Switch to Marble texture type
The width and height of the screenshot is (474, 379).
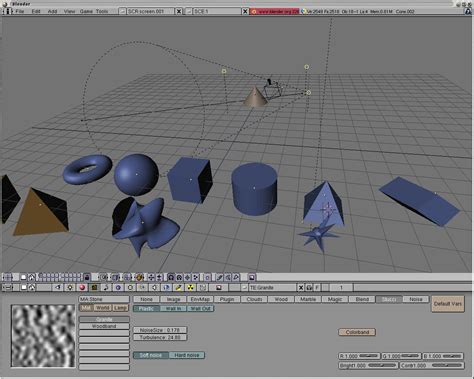308,299
